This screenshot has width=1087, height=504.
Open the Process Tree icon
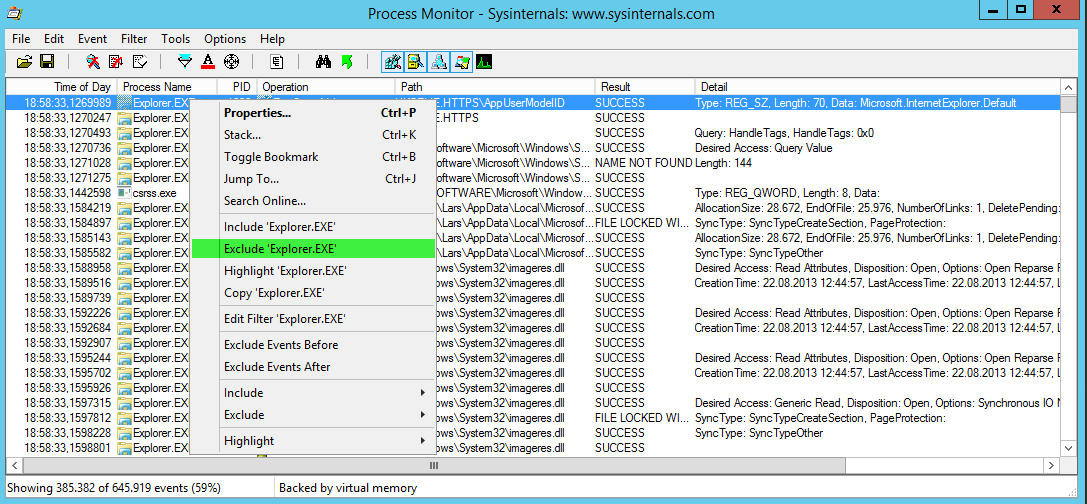(277, 62)
